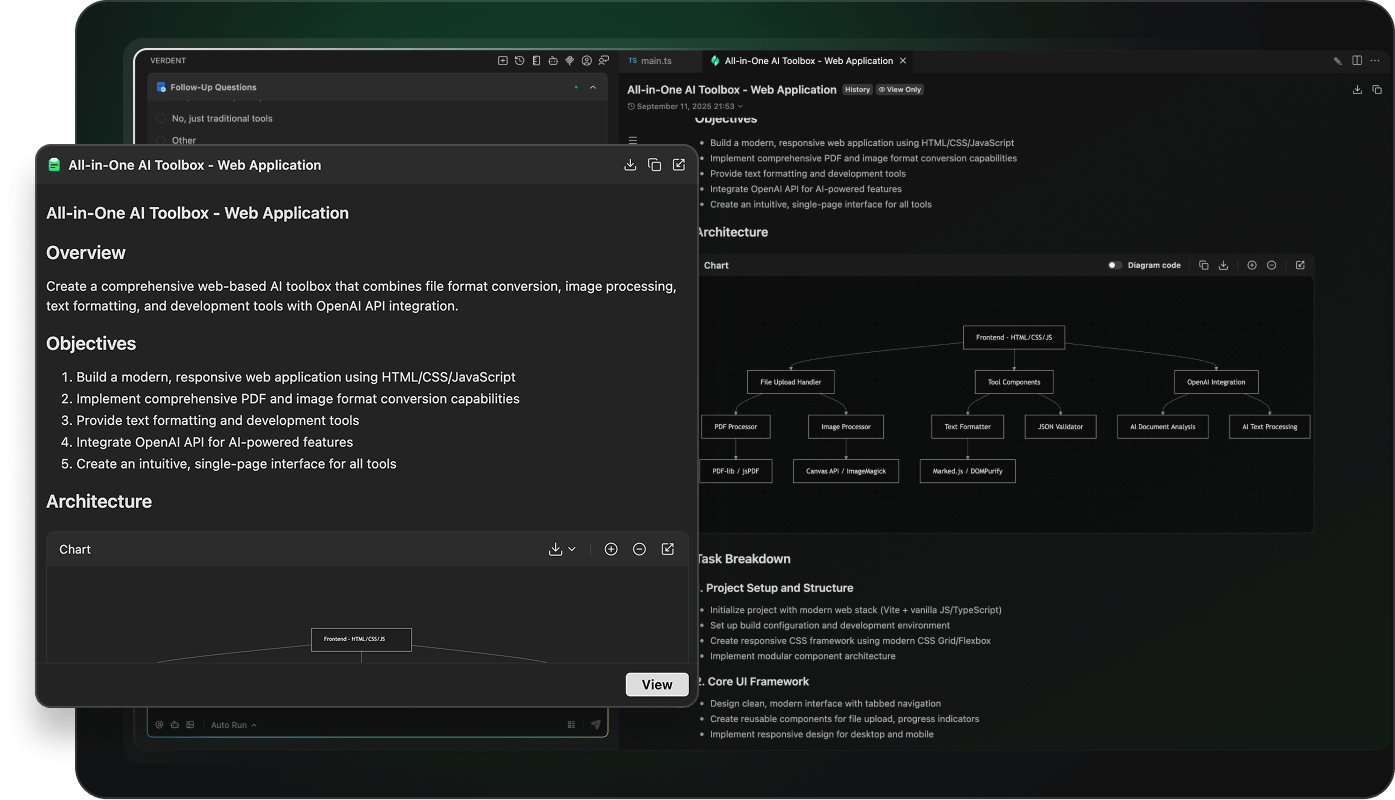This screenshot has width=1395, height=800.
Task: Open the popup chart in external view
Action: click(x=668, y=549)
